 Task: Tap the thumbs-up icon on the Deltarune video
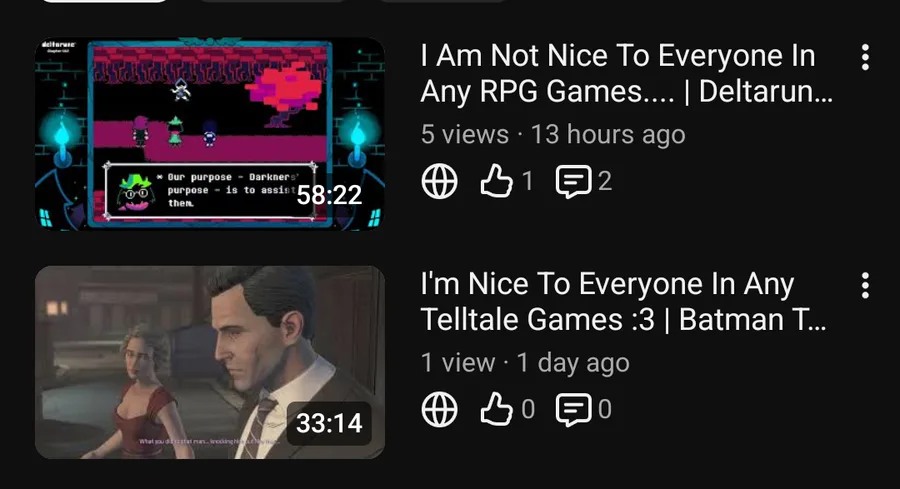[496, 181]
